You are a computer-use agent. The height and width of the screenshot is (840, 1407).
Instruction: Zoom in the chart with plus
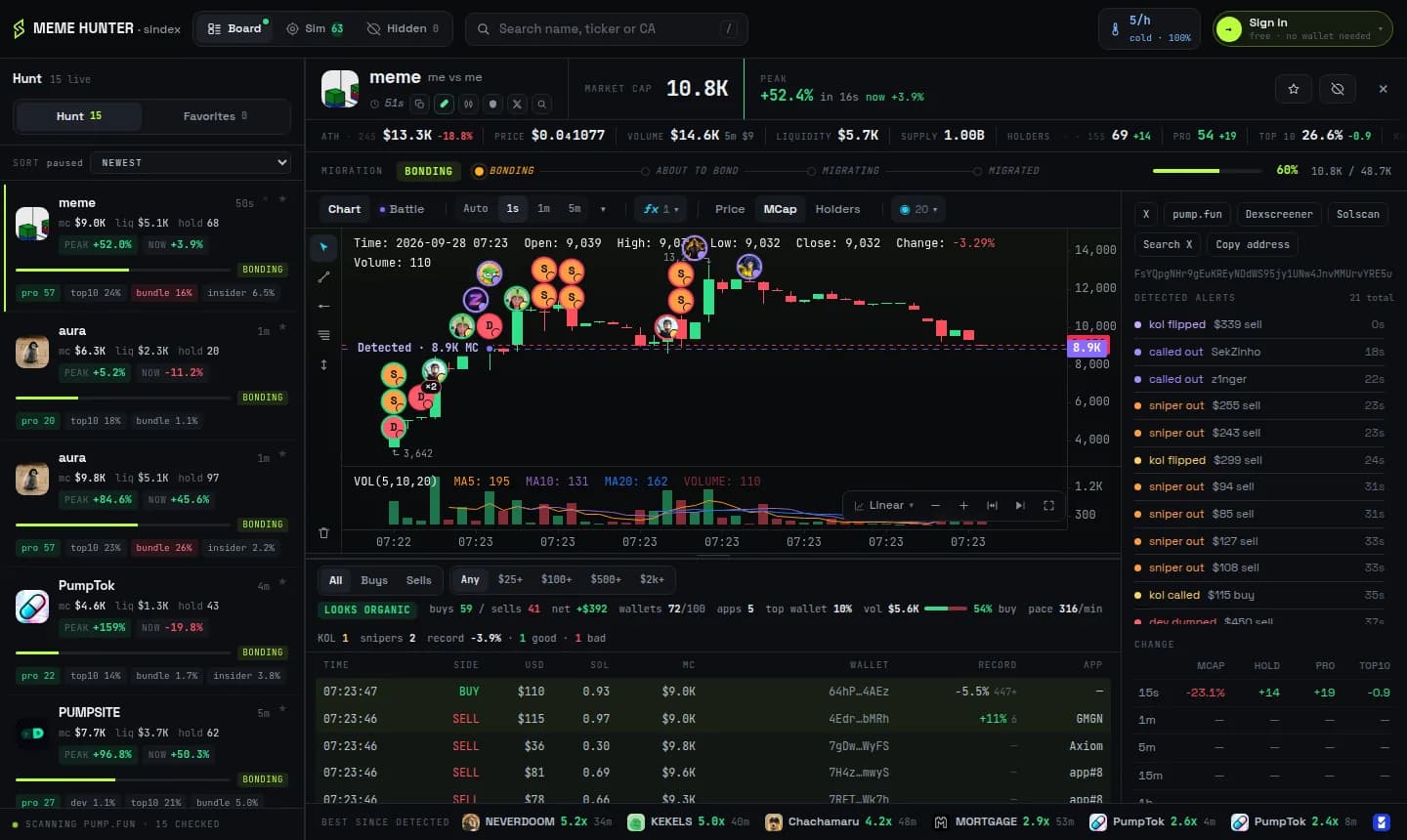[x=963, y=505]
